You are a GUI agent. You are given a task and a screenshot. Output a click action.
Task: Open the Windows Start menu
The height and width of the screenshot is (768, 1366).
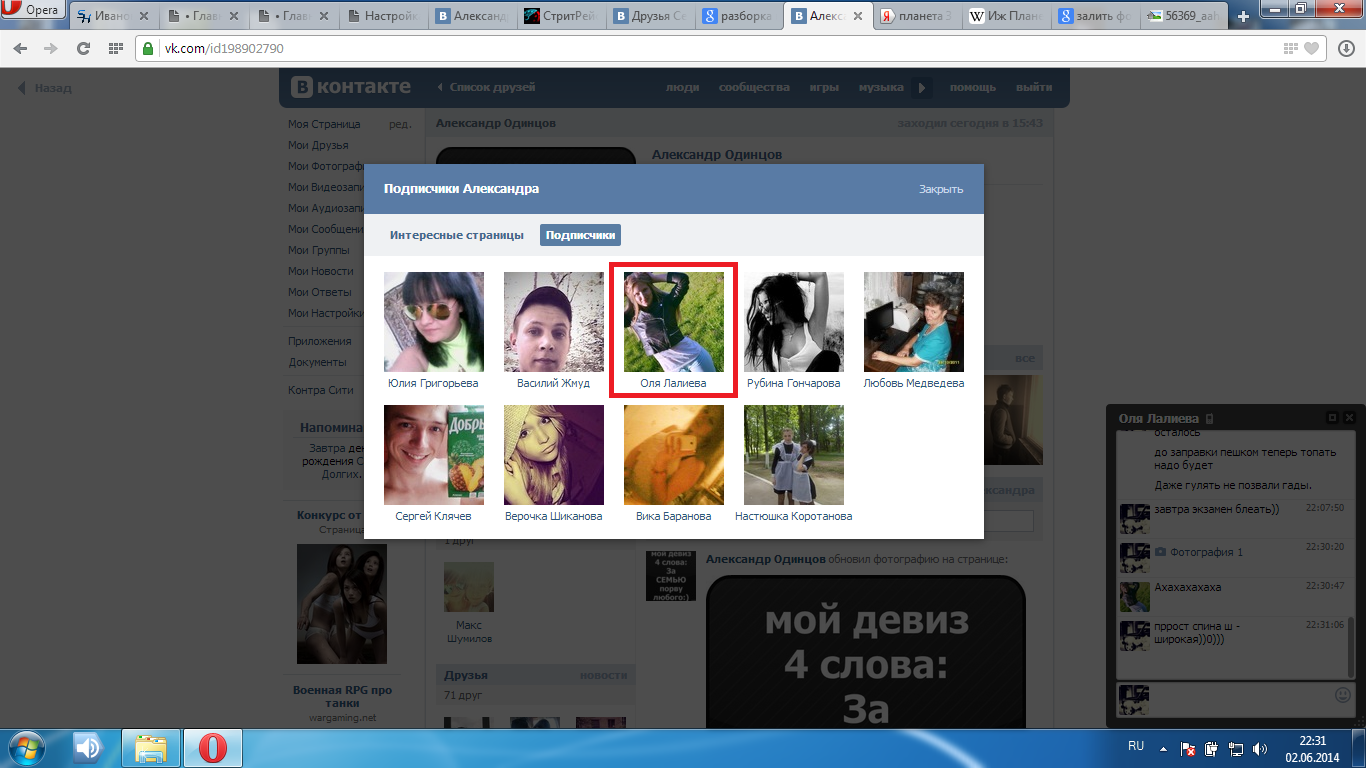coord(26,748)
